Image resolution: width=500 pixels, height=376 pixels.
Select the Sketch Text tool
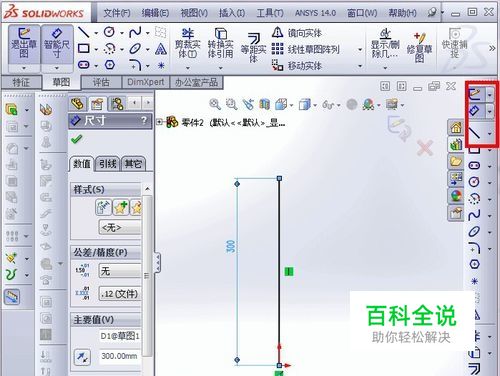(x=161, y=49)
